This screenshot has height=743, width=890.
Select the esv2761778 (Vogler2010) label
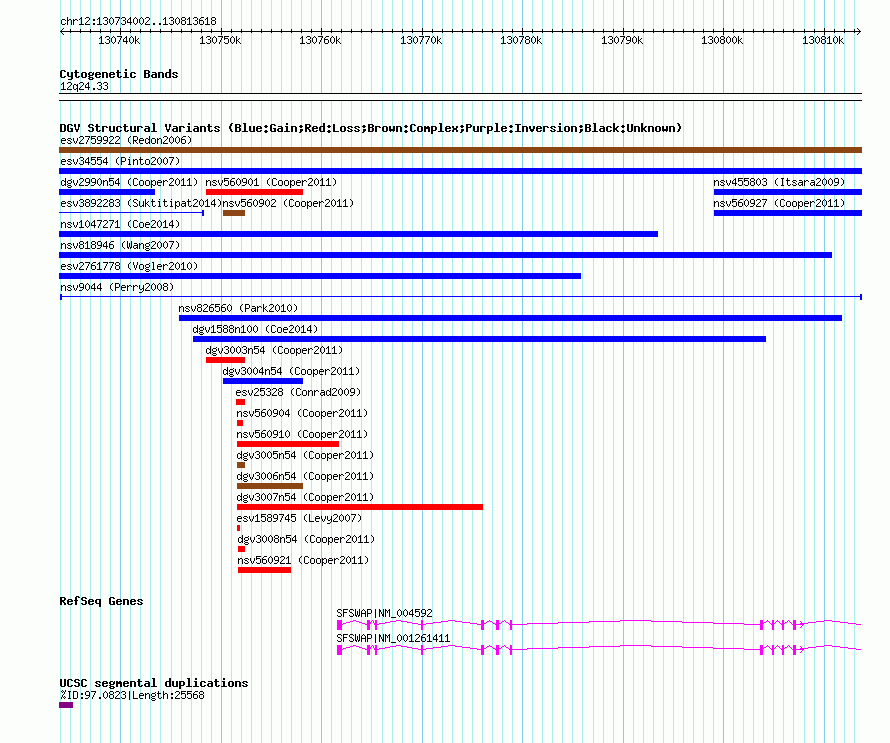tap(129, 266)
